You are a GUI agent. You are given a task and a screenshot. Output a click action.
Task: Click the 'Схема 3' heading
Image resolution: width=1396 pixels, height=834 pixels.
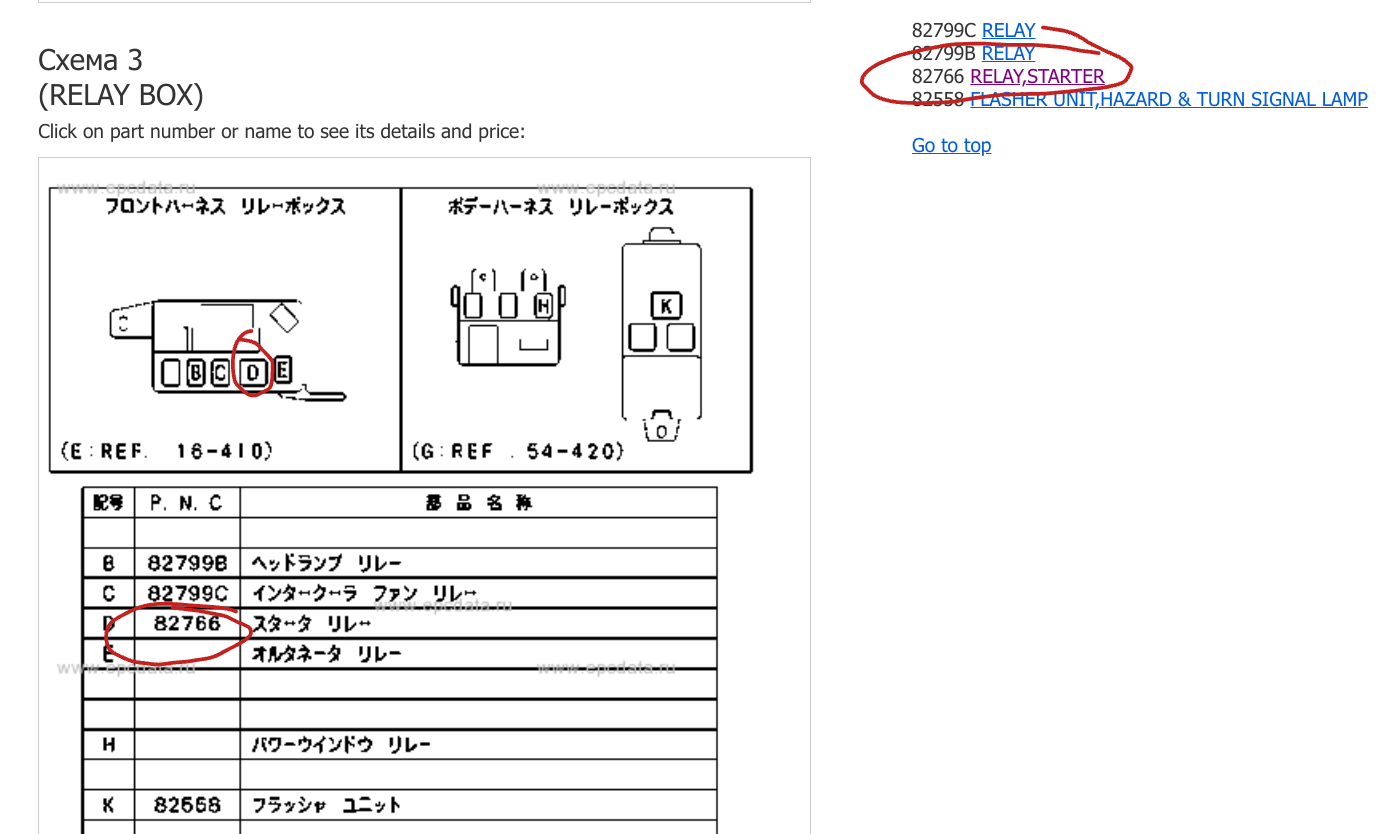(x=90, y=60)
